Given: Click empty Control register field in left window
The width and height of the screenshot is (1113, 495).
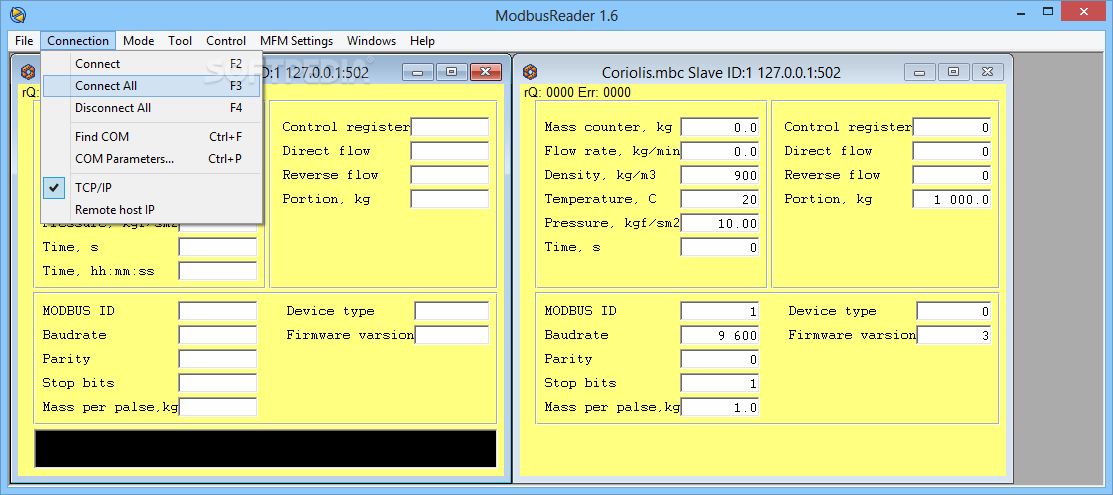Looking at the screenshot, I should click(x=450, y=127).
